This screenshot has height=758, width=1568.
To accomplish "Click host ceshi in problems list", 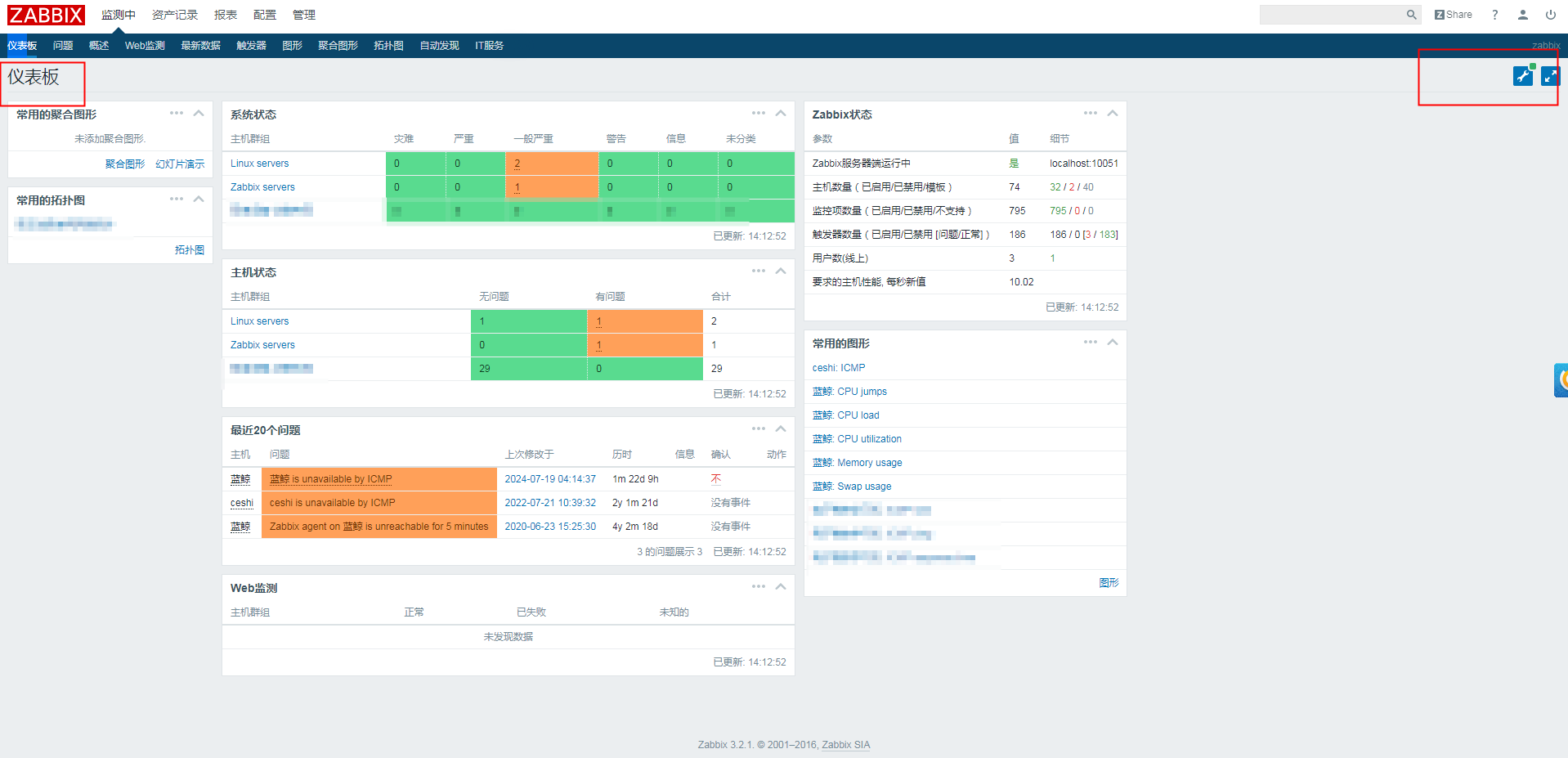I will point(242,503).
